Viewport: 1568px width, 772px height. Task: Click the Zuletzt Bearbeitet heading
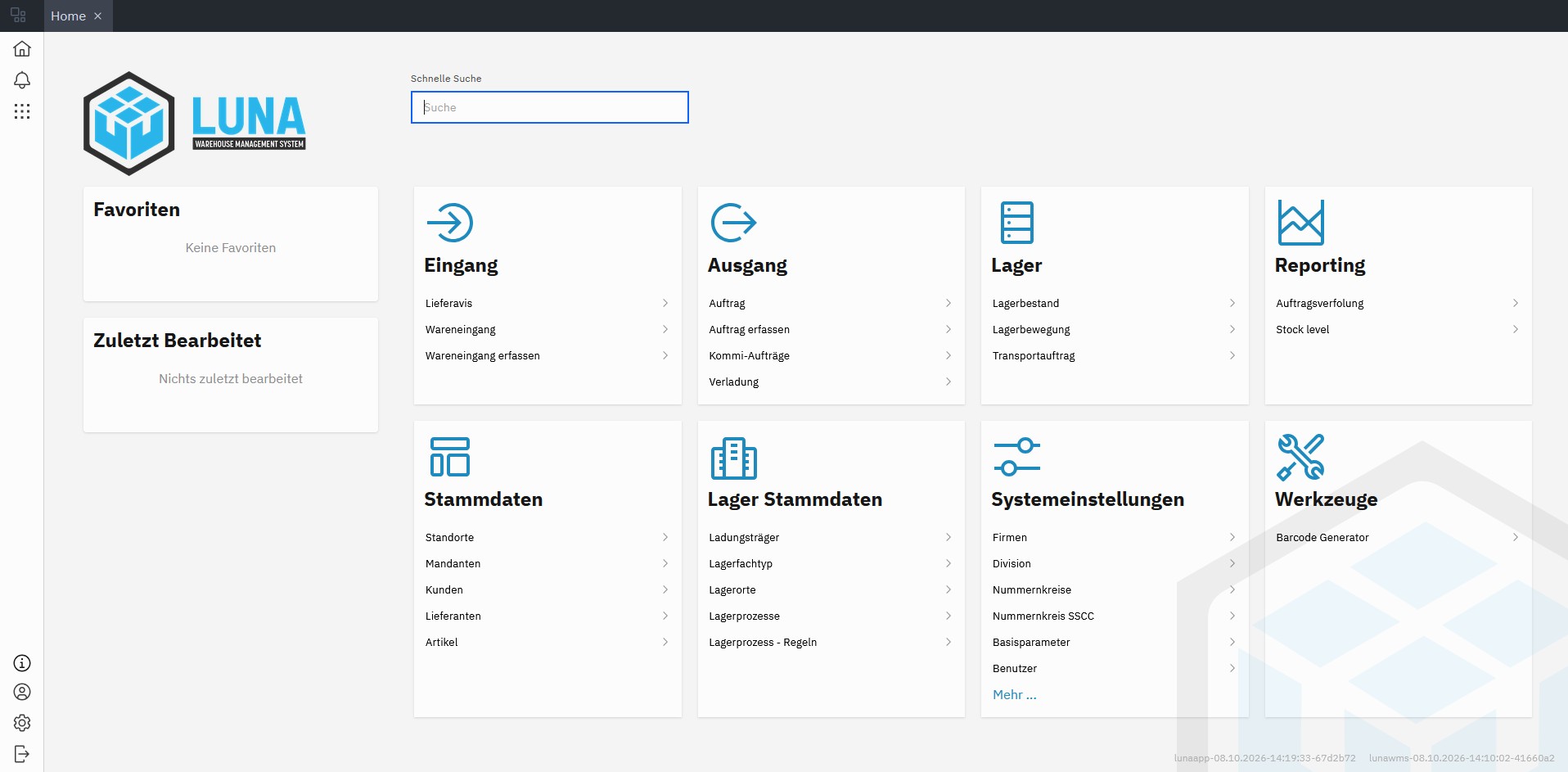178,341
